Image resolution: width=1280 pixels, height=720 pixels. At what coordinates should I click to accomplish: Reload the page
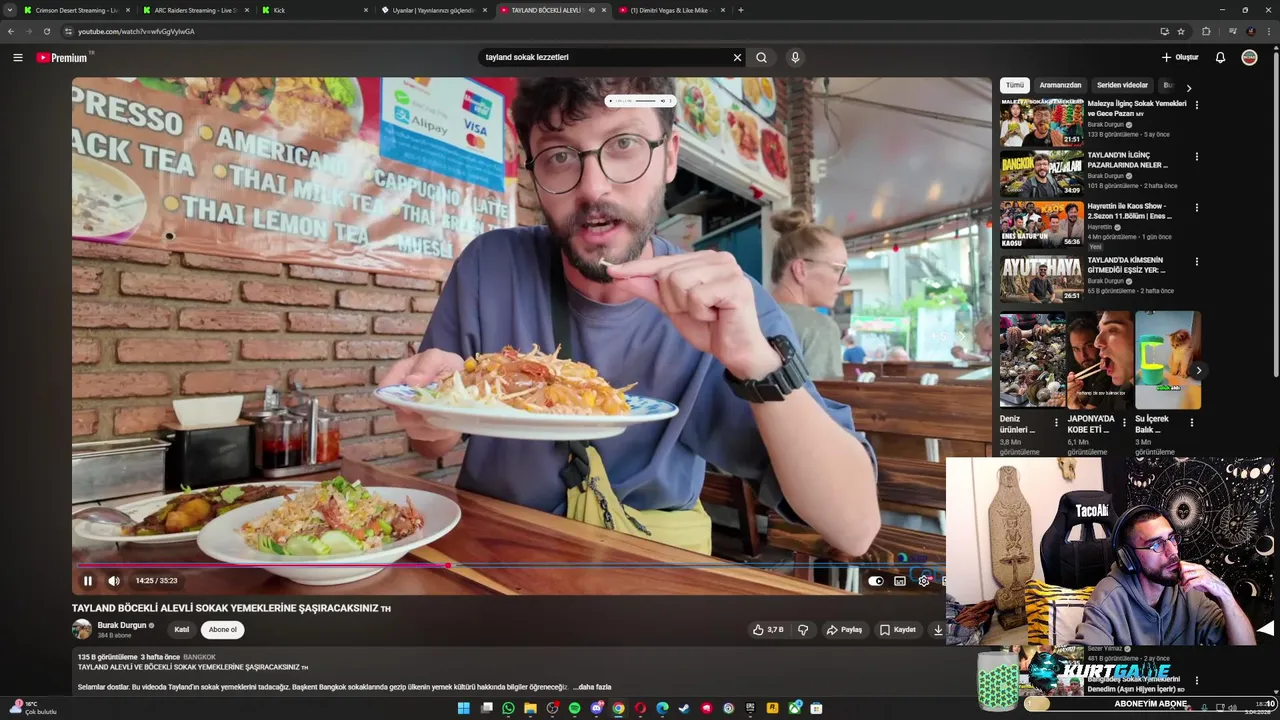46,31
